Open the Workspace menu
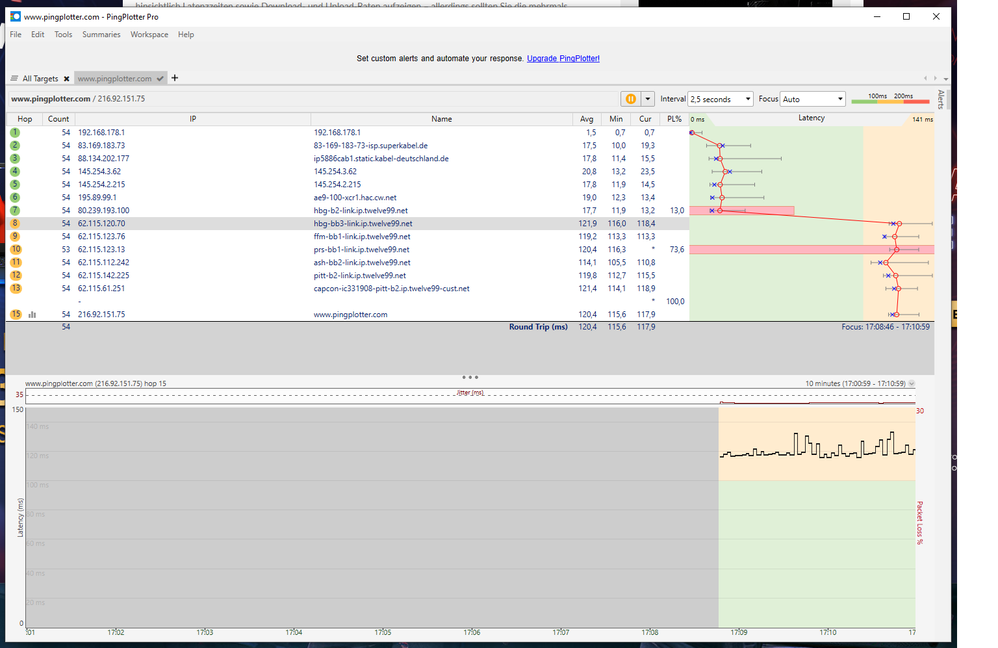The height and width of the screenshot is (648, 998). tap(149, 34)
